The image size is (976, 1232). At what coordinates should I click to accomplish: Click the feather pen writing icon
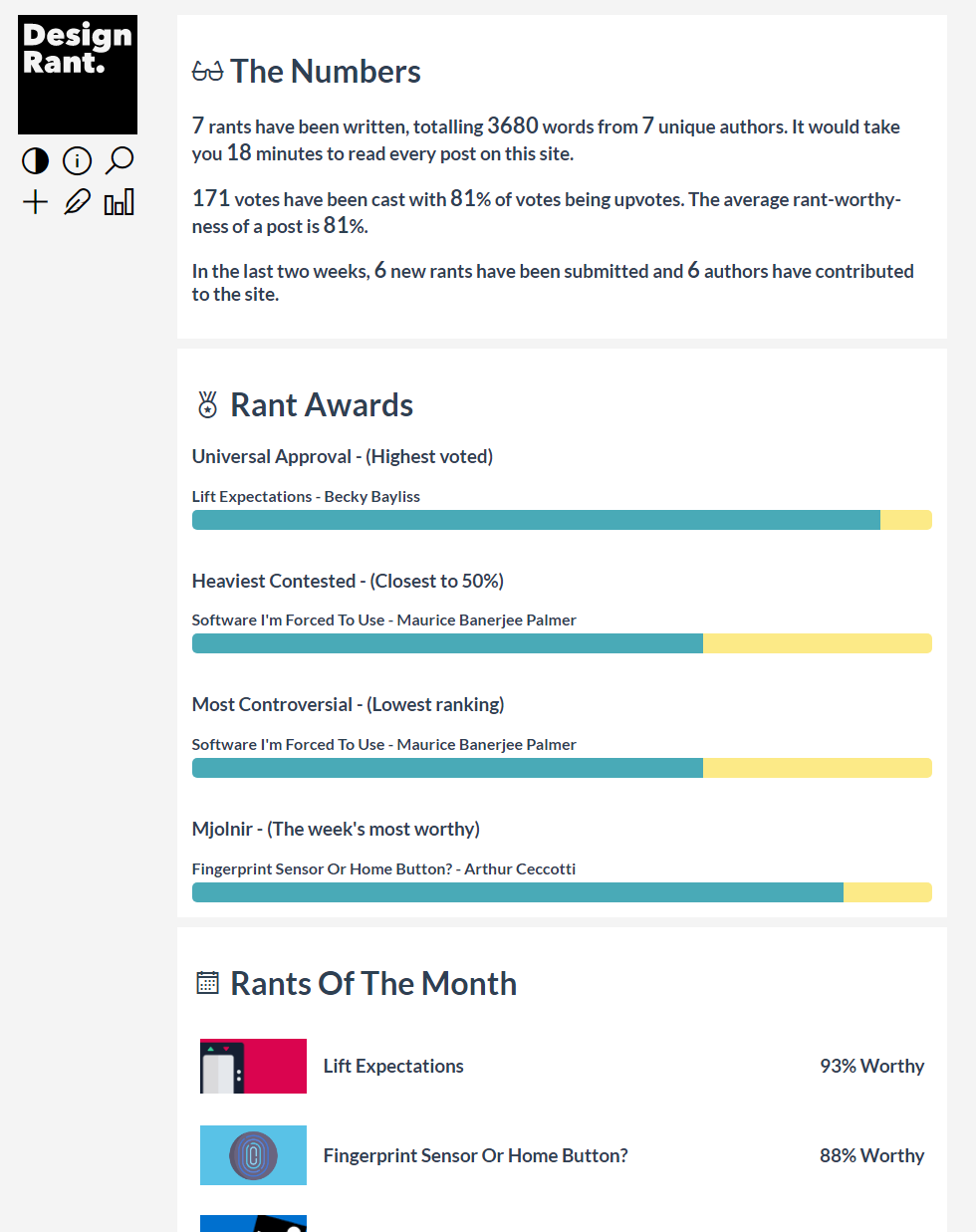(x=77, y=201)
